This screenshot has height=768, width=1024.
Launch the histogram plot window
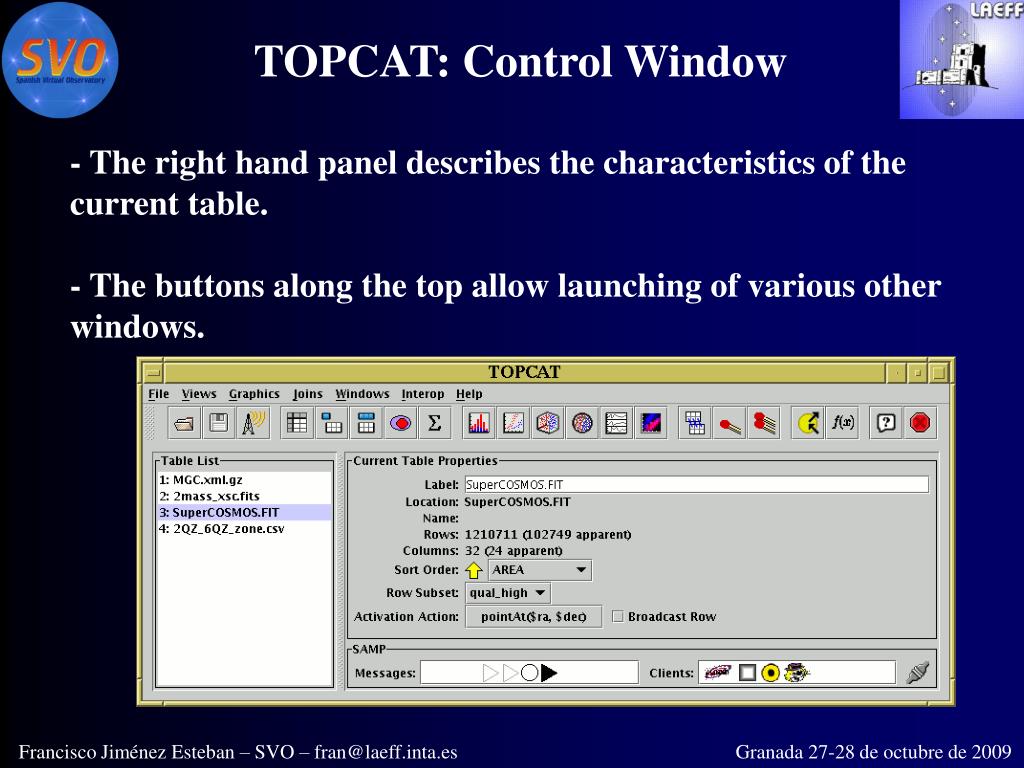click(479, 424)
